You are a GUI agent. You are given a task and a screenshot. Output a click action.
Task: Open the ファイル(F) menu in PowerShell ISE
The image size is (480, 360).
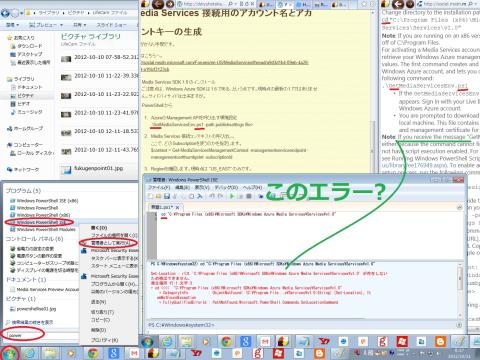coord(158,188)
